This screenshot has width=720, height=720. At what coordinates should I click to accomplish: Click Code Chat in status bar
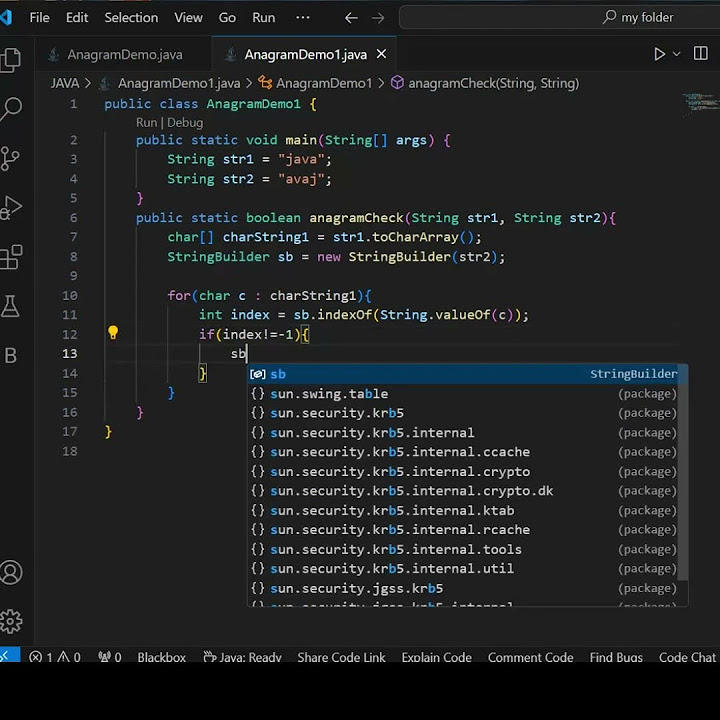(687, 657)
